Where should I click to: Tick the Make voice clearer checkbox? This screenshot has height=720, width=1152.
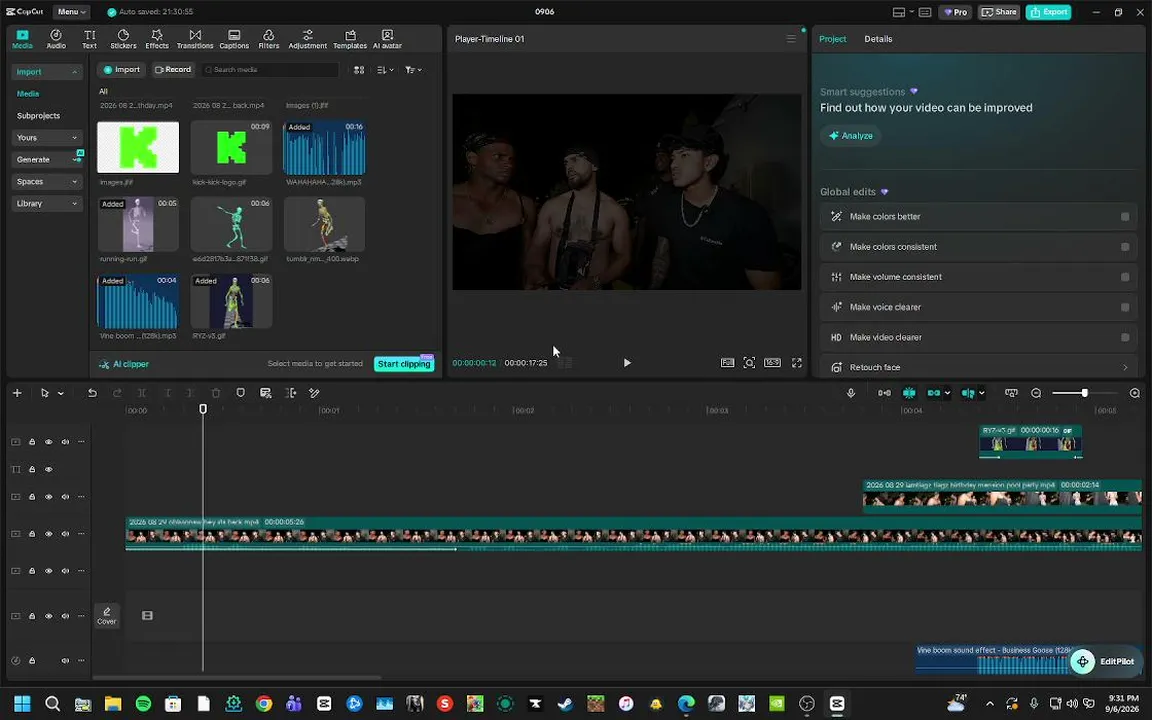(1125, 307)
